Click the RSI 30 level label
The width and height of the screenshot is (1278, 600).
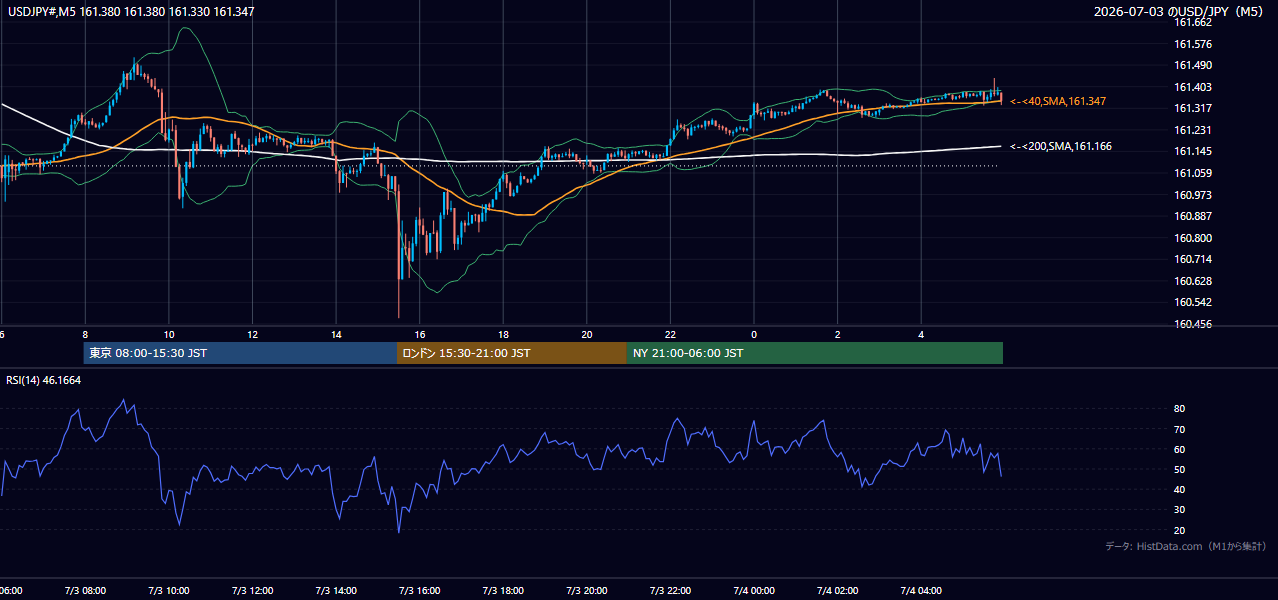(1180, 509)
